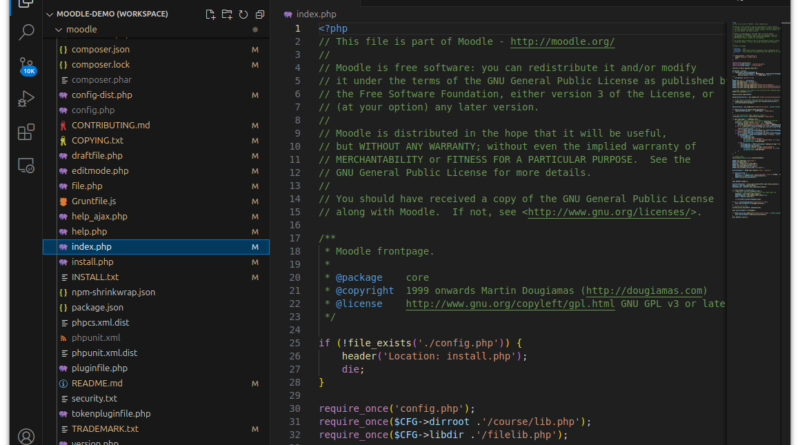Viewport: 800px width, 445px height.
Task: Collapse all folders in explorer
Action: coord(260,14)
